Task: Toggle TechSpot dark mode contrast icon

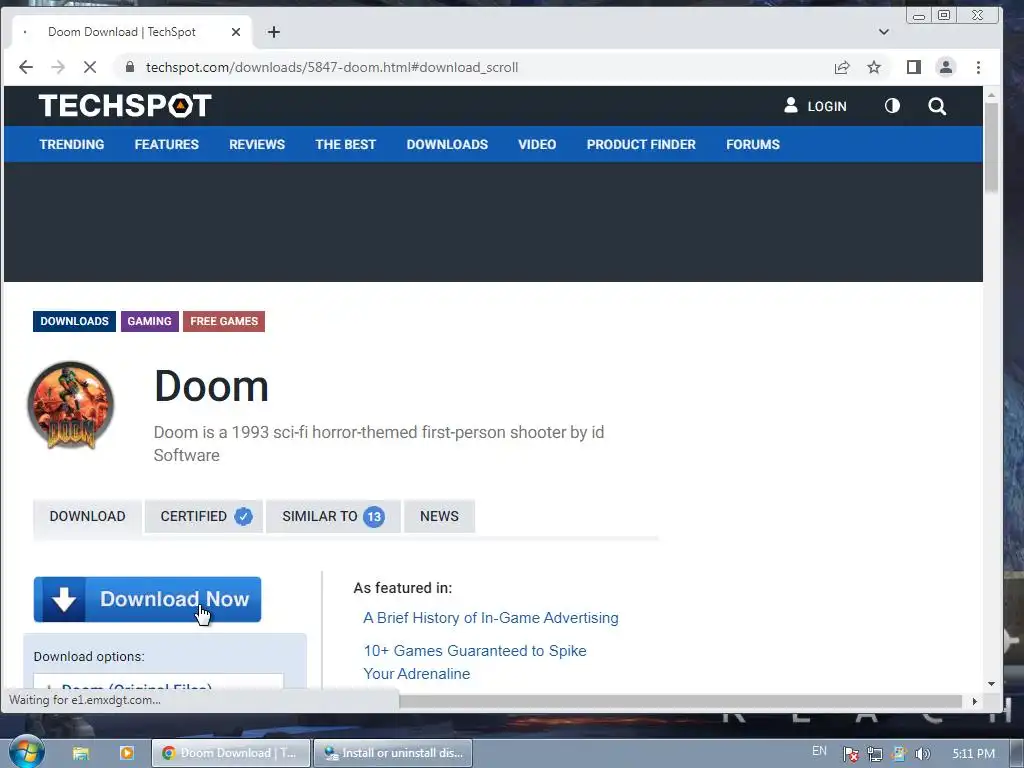Action: click(x=892, y=106)
